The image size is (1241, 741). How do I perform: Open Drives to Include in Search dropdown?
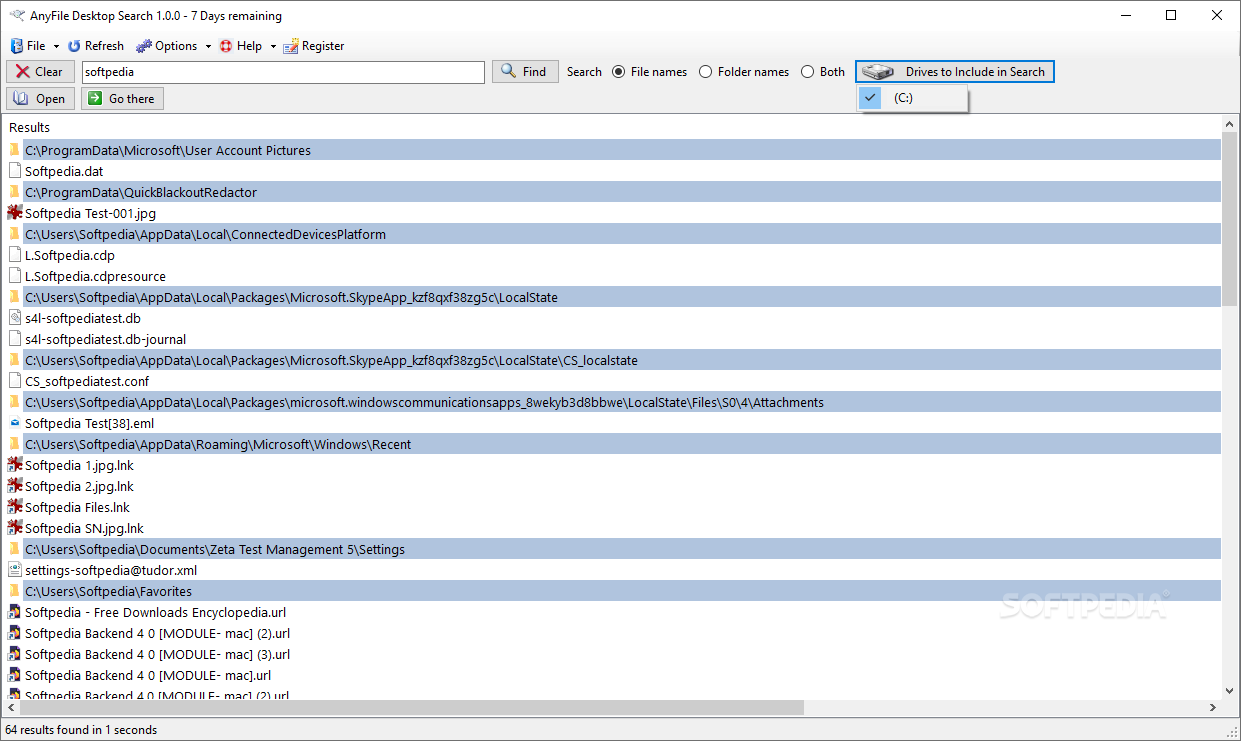[955, 72]
